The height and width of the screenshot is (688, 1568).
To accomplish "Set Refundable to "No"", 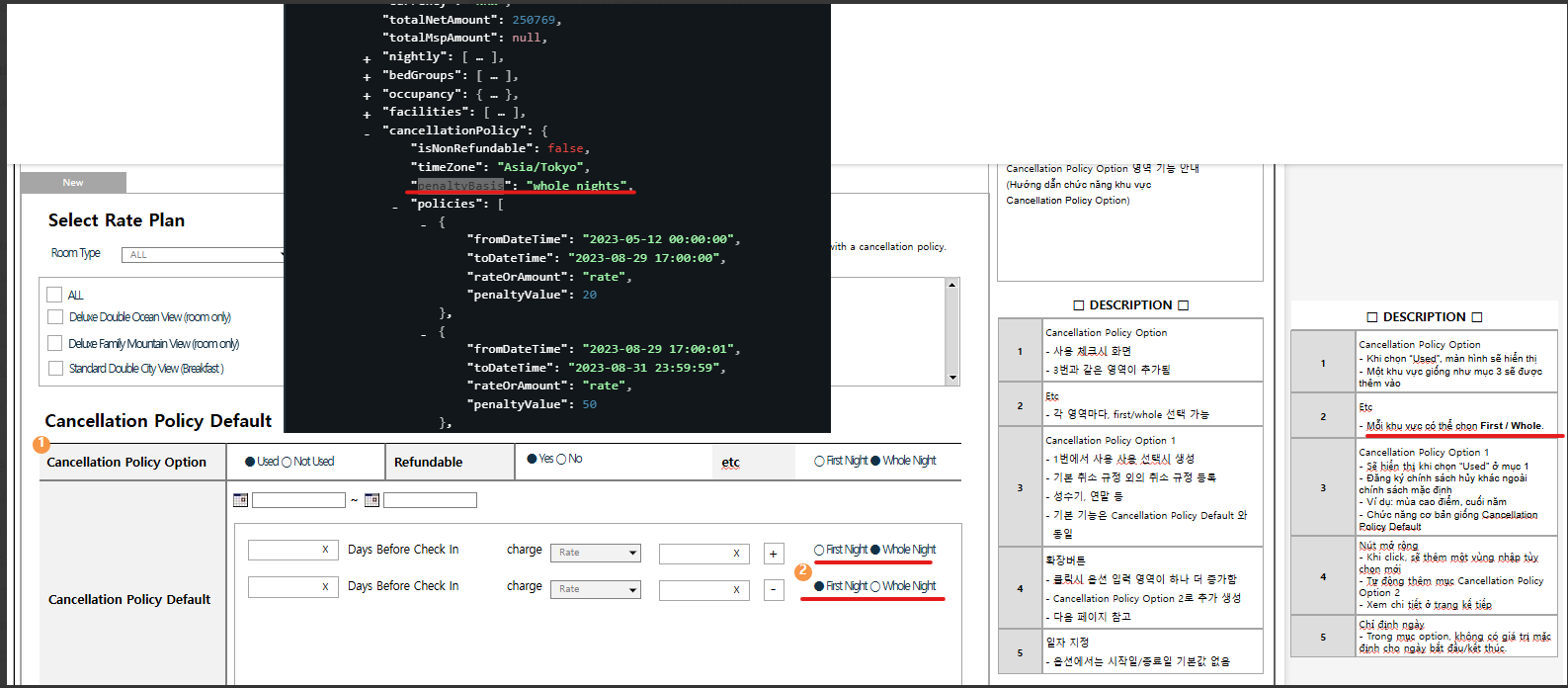I will click(x=561, y=459).
